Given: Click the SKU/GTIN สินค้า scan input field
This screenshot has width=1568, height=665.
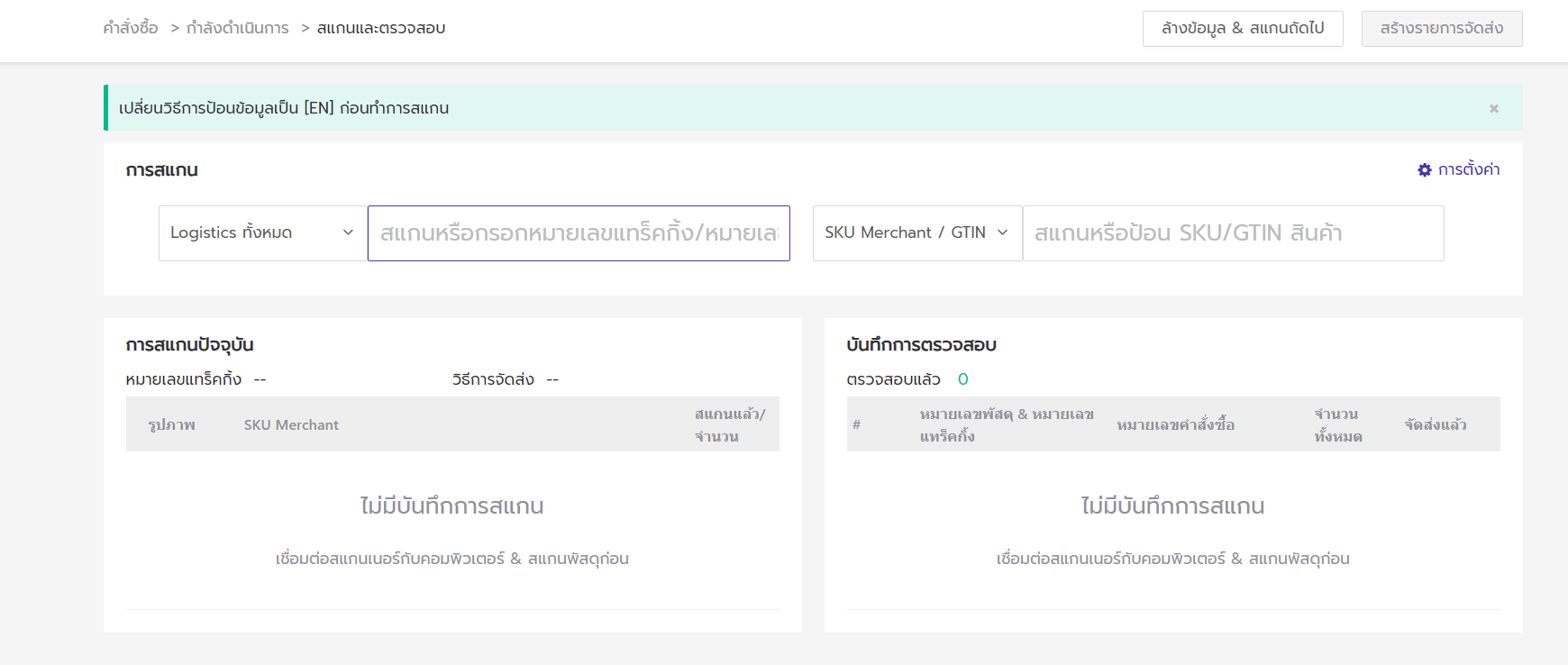Looking at the screenshot, I should point(1233,233).
